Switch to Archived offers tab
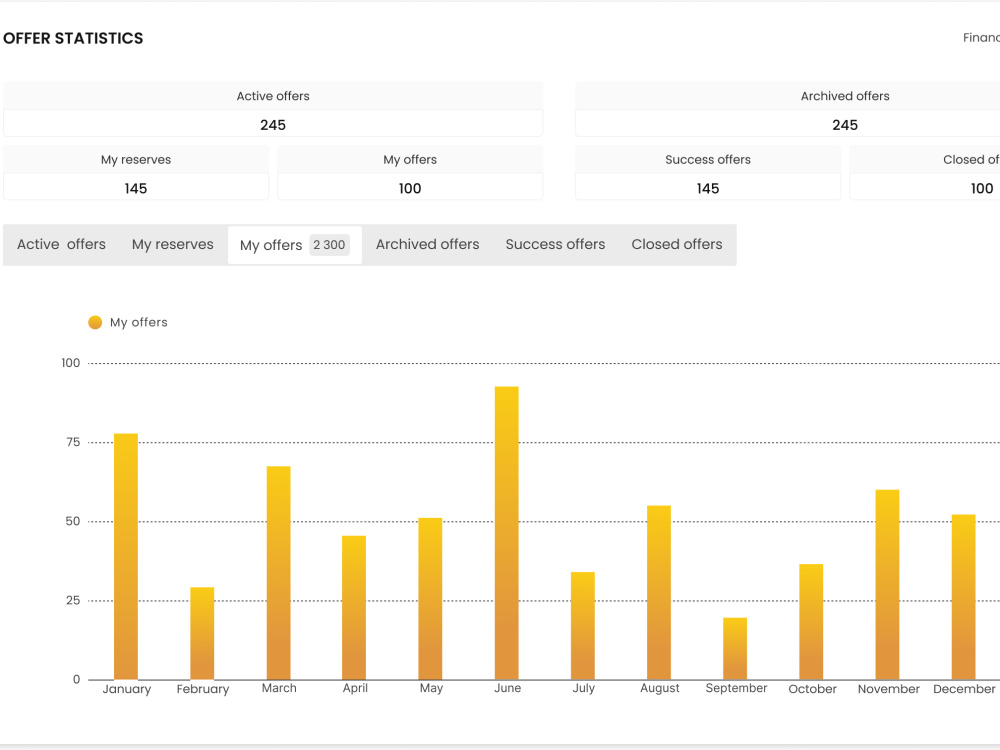 (x=427, y=244)
